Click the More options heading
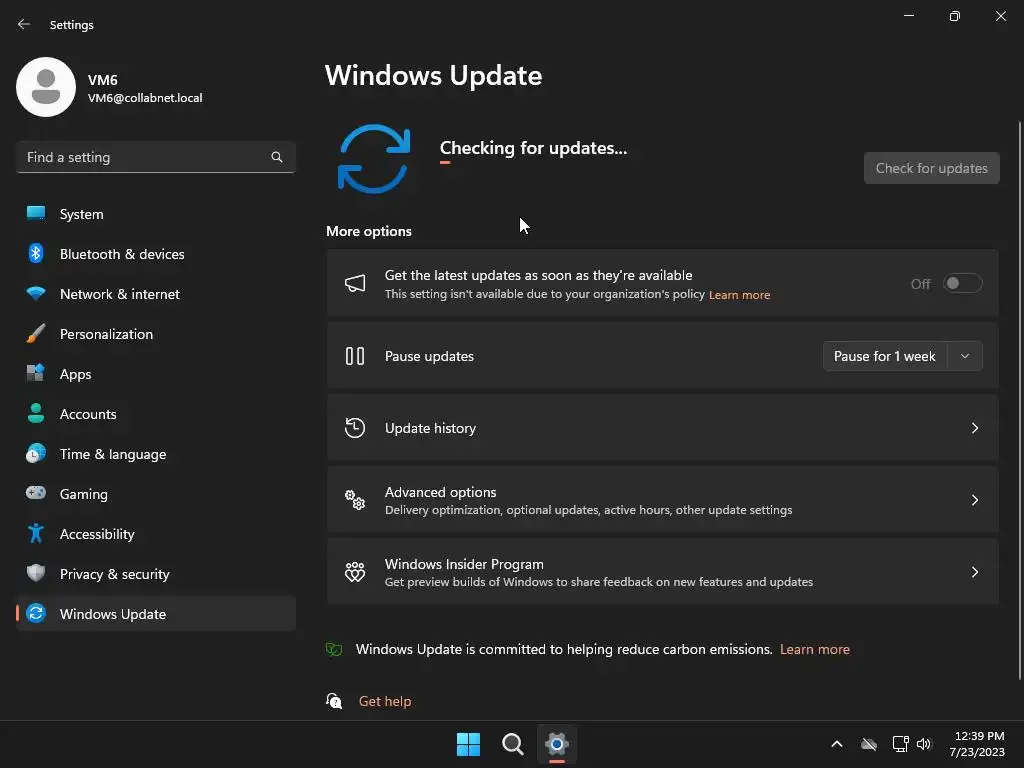This screenshot has width=1024, height=768. [369, 231]
